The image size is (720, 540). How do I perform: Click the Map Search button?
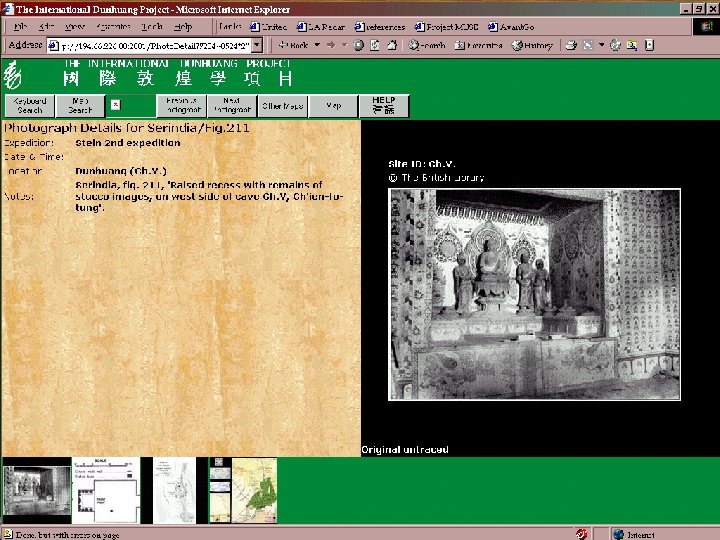(80, 106)
